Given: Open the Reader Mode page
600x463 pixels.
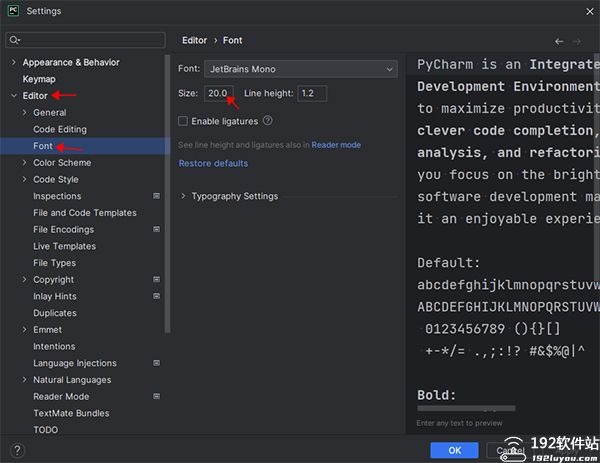Looking at the screenshot, I should [61, 396].
